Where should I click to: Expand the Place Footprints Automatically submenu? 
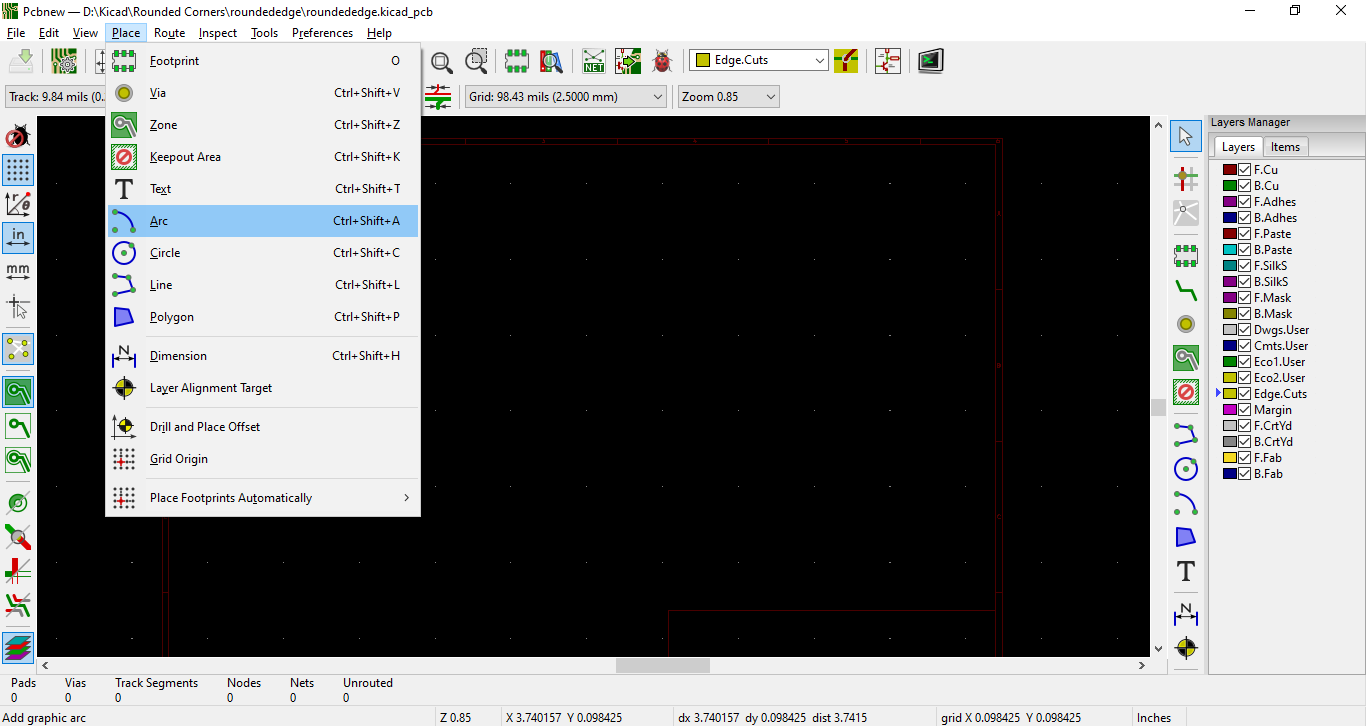(263, 497)
